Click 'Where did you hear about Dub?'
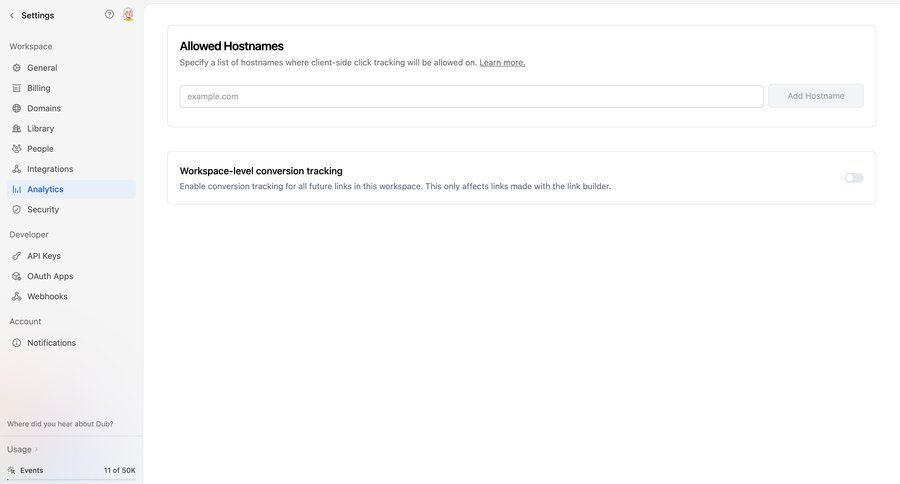Image resolution: width=900 pixels, height=484 pixels. click(x=60, y=424)
